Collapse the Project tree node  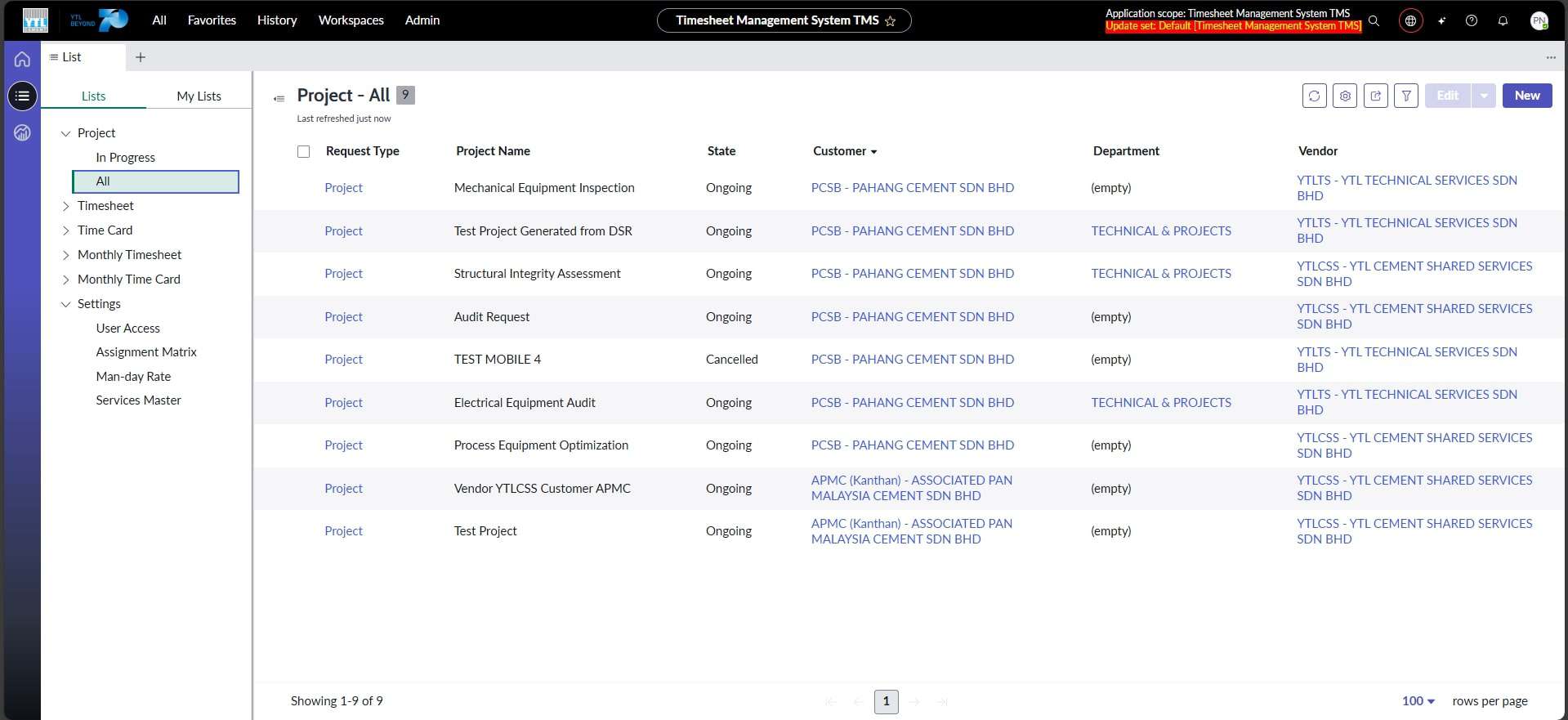66,133
